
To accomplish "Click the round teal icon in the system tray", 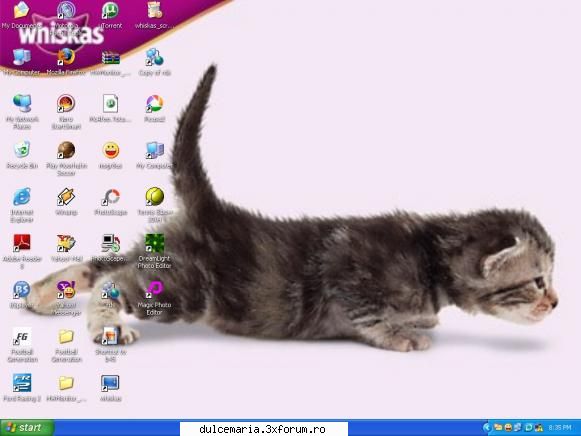I will click(x=528, y=428).
